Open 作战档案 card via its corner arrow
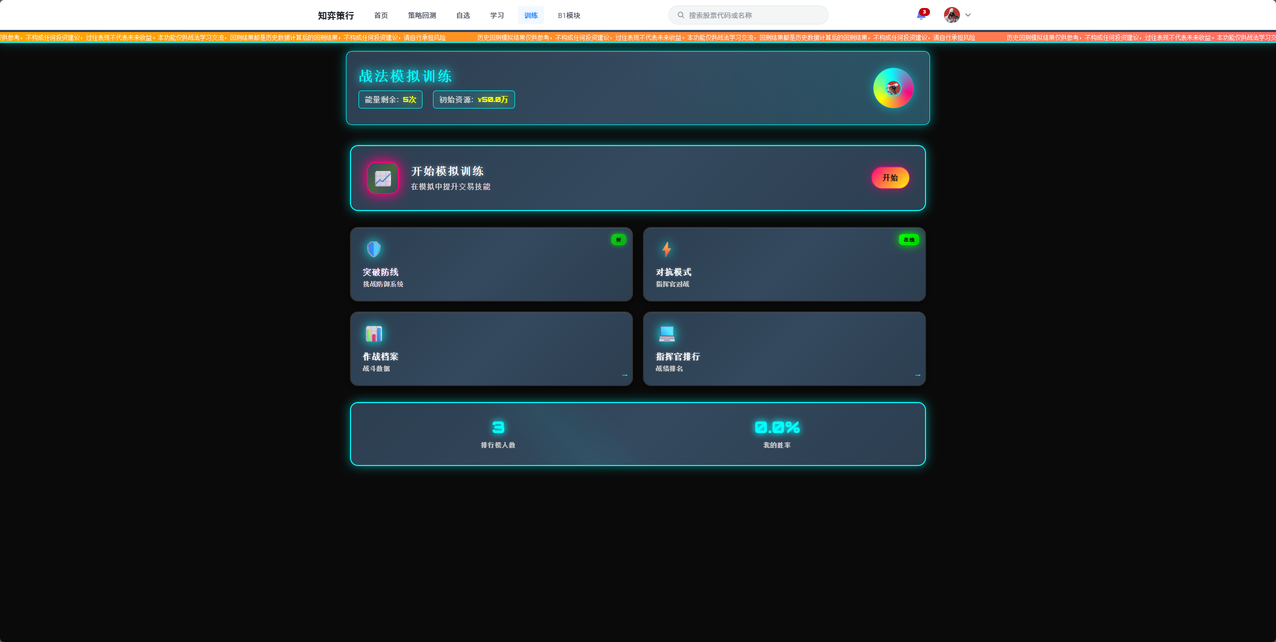The width and height of the screenshot is (1276, 642). coord(624,374)
